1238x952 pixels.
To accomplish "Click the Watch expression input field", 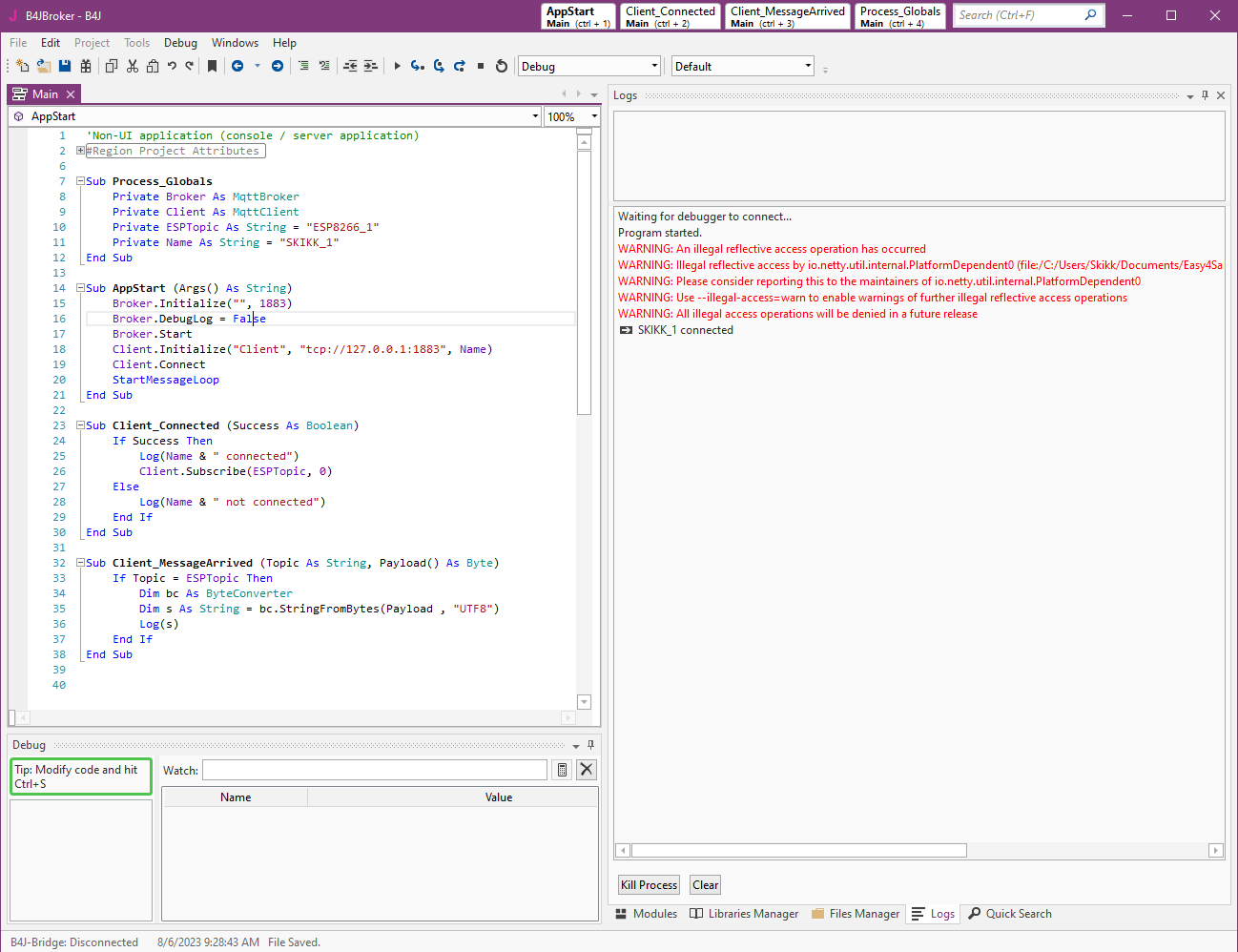I will pyautogui.click(x=375, y=770).
